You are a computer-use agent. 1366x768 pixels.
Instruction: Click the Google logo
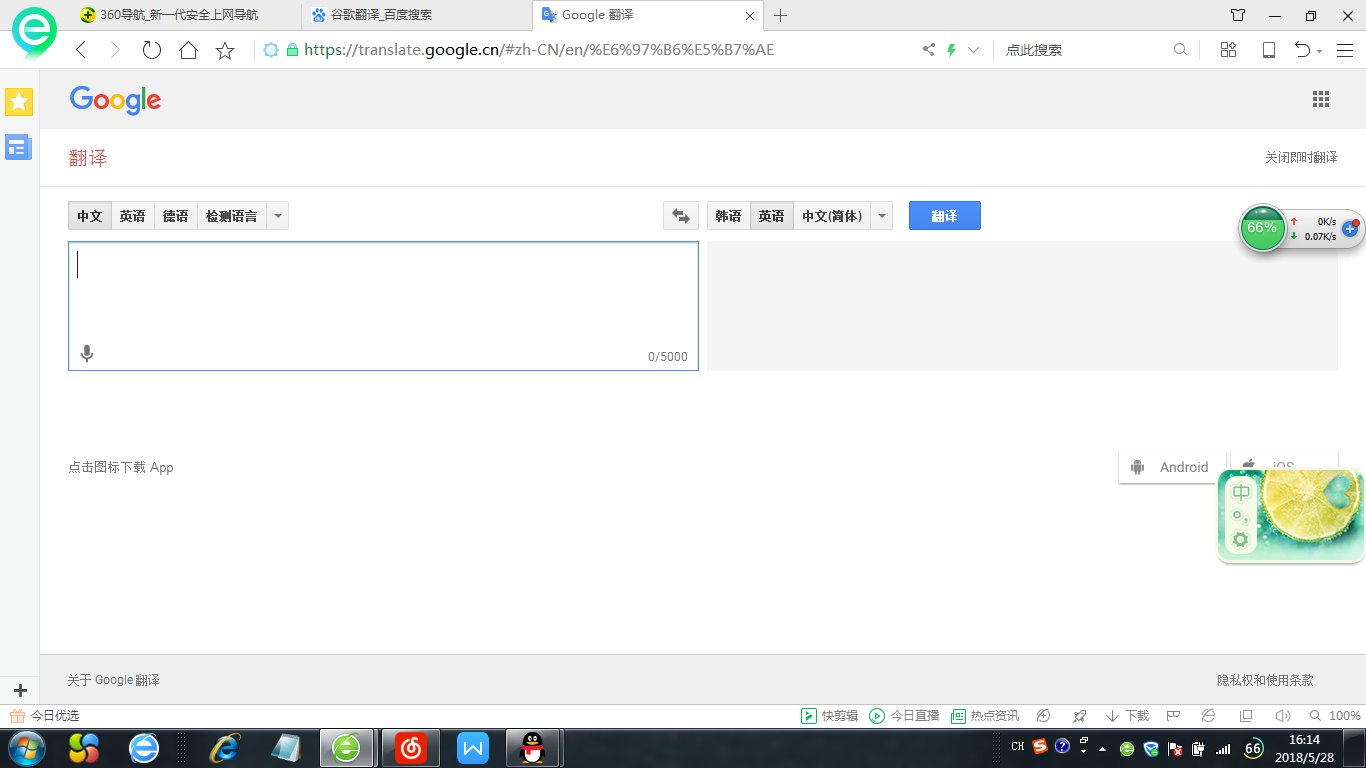tap(115, 100)
